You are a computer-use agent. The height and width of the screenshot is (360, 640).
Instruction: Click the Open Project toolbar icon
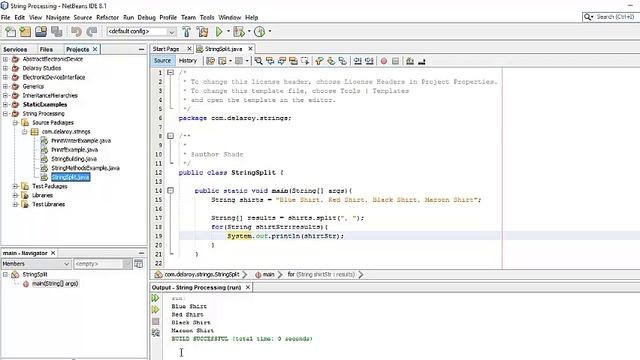point(41,31)
